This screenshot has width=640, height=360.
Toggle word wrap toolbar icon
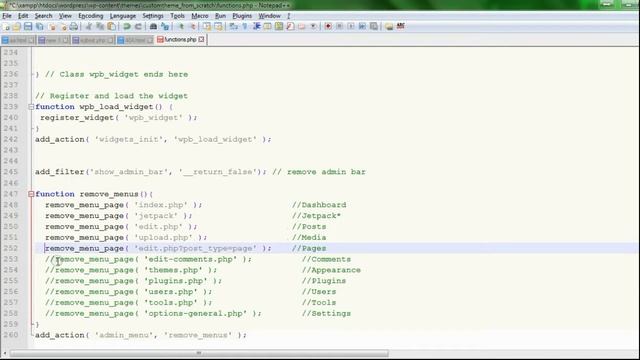(x=233, y=27)
